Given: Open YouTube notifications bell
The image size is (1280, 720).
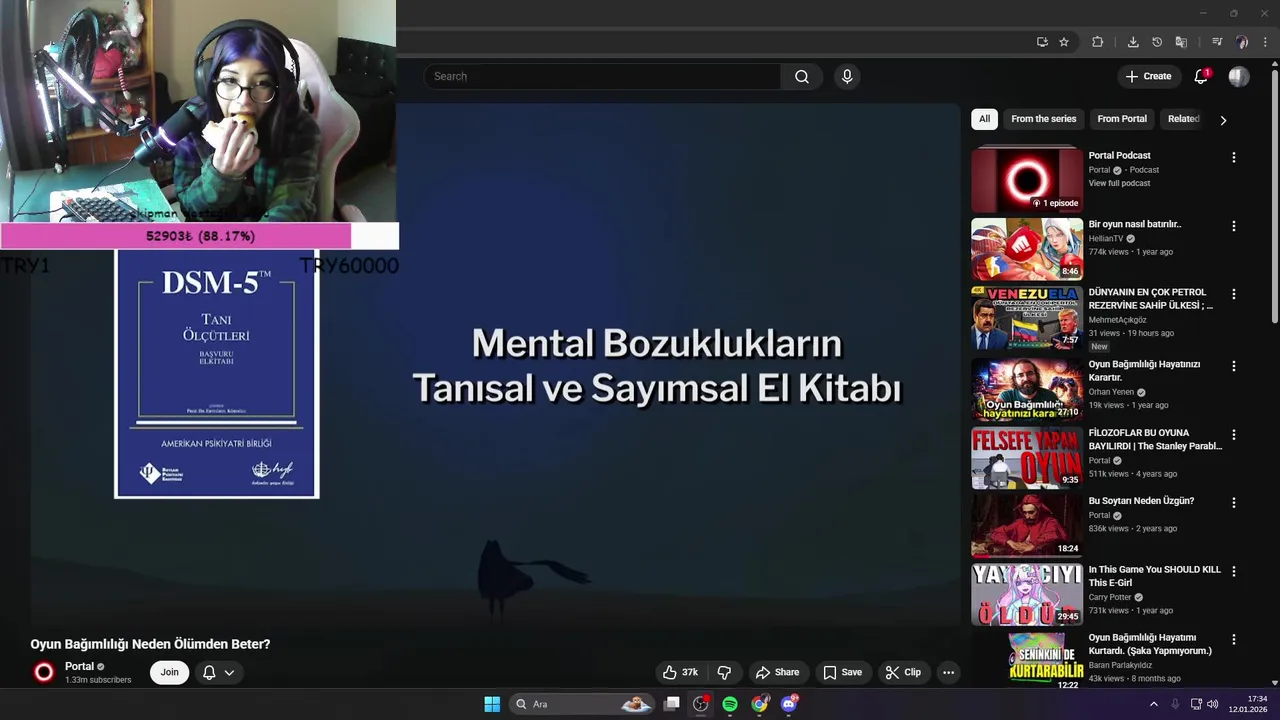Looking at the screenshot, I should pyautogui.click(x=1201, y=76).
